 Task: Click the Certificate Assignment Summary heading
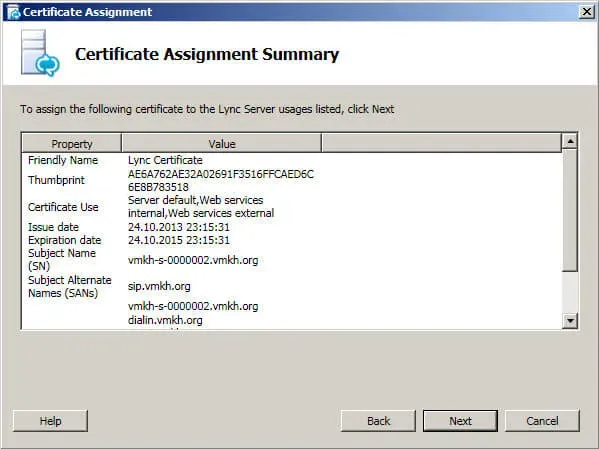tap(207, 54)
